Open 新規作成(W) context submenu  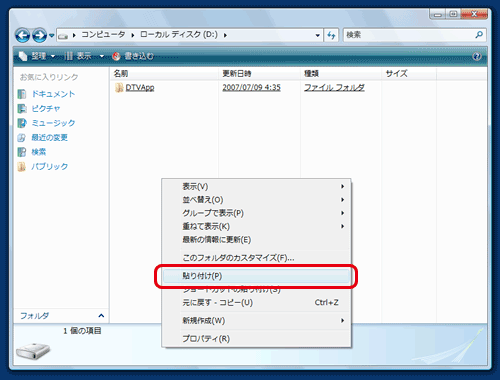point(256,321)
